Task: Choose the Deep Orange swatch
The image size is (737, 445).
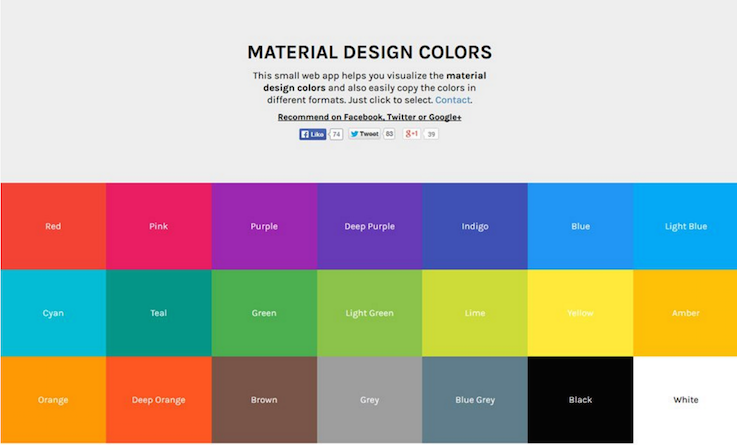Action: 159,400
